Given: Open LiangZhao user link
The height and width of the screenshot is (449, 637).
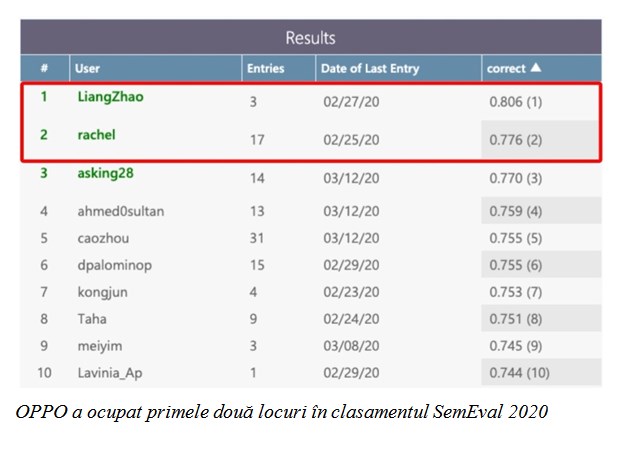Looking at the screenshot, I should coord(110,97).
